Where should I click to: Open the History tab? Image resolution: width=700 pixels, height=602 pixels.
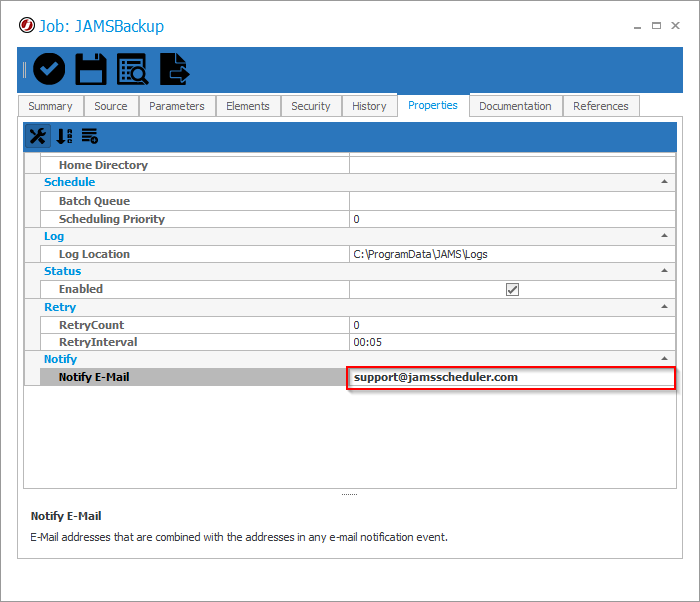pyautogui.click(x=369, y=106)
